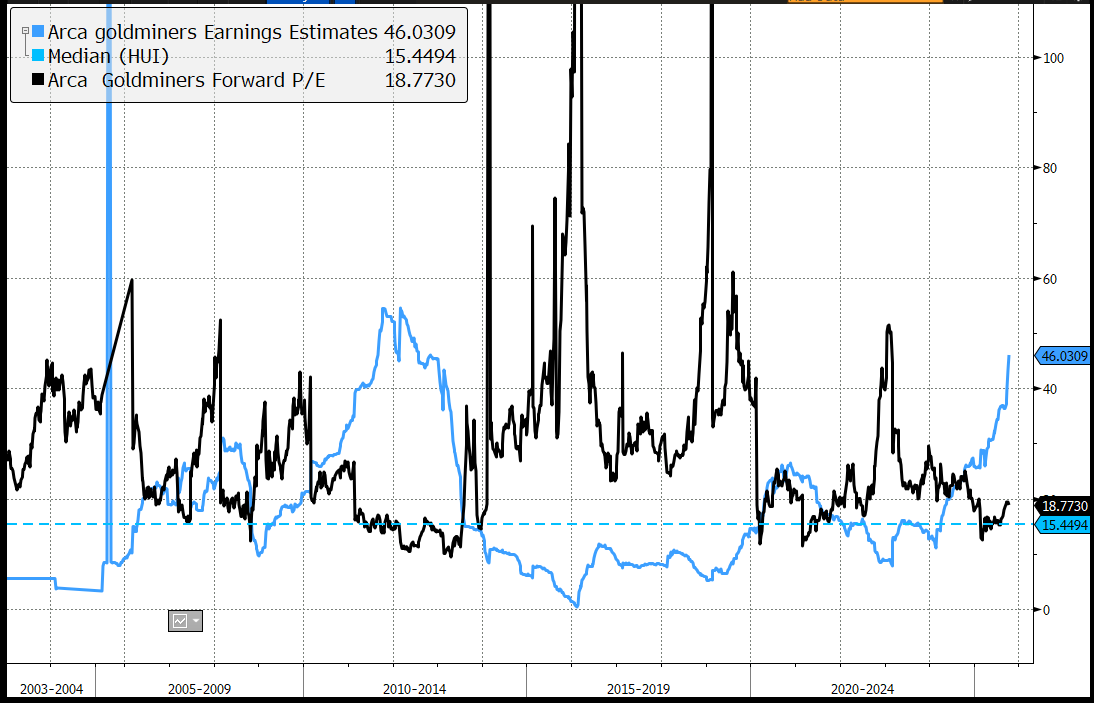Image resolution: width=1094 pixels, height=703 pixels.
Task: Click the 0 tick on the y-axis
Action: pos(1048,609)
